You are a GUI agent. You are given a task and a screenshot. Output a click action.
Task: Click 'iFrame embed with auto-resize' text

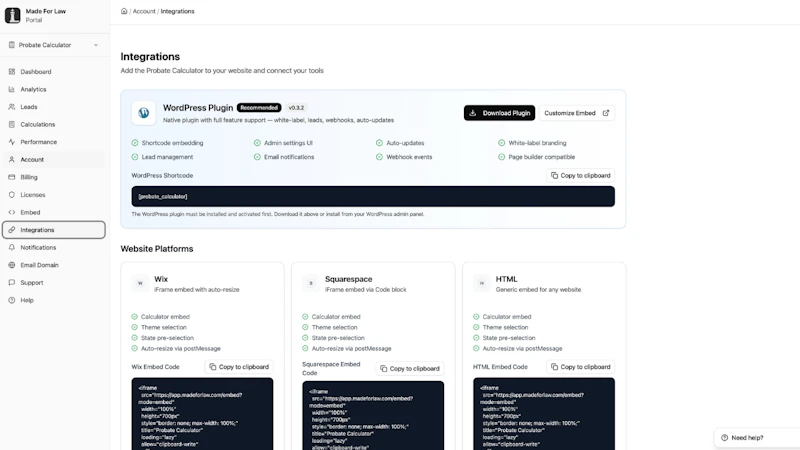[x=196, y=290]
